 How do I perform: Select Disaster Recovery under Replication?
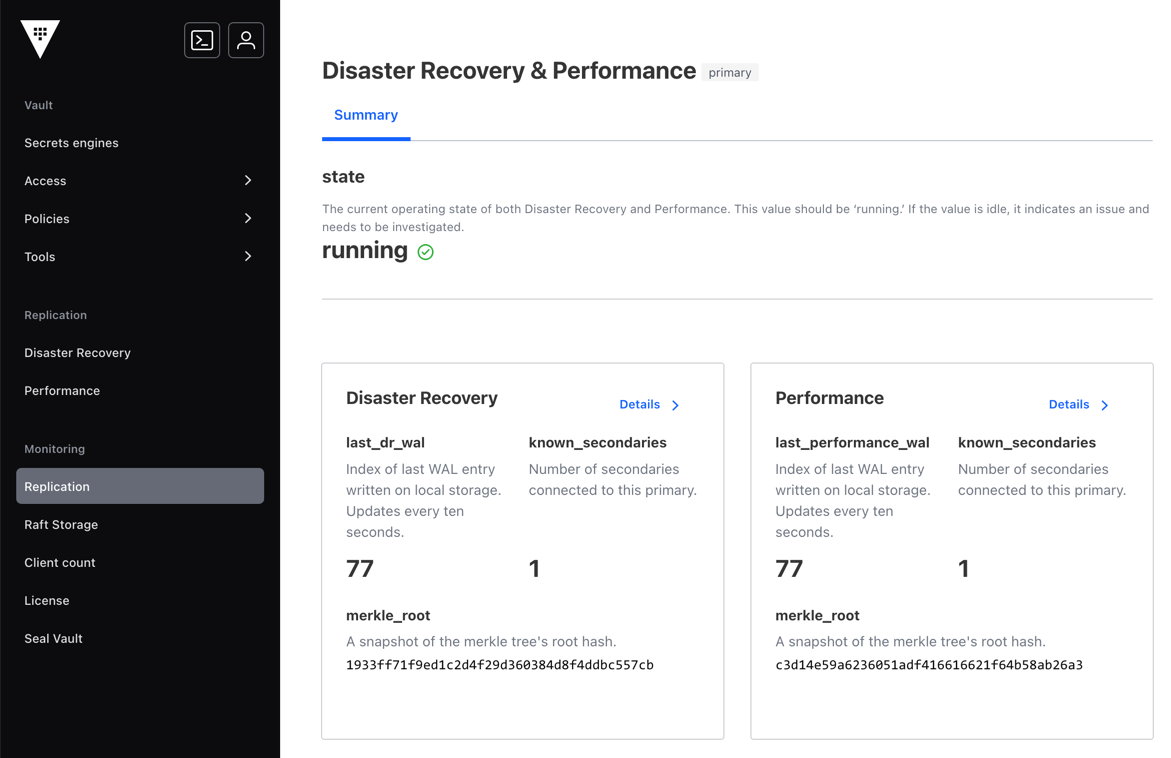click(77, 352)
